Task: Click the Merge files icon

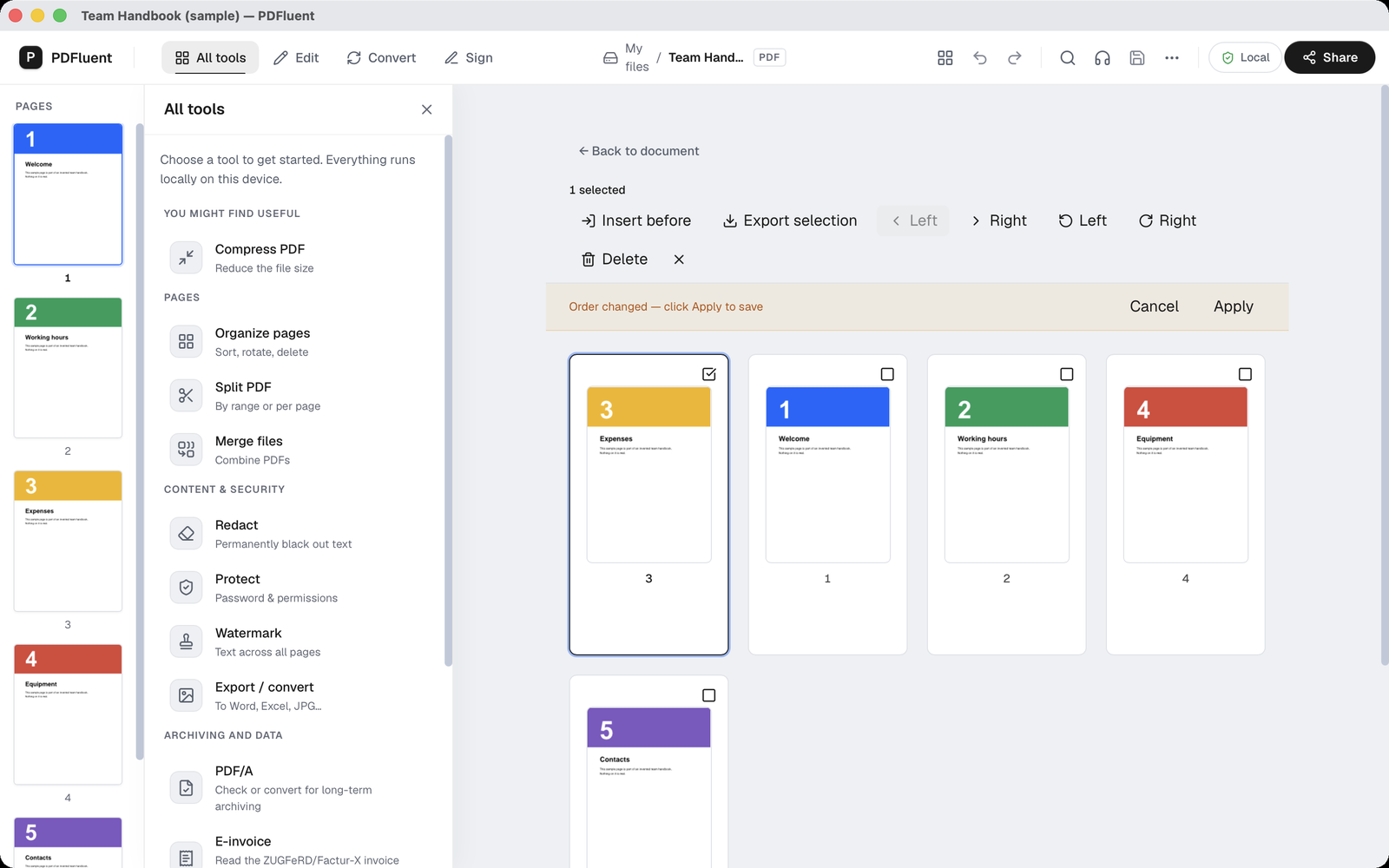Action: pyautogui.click(x=186, y=450)
